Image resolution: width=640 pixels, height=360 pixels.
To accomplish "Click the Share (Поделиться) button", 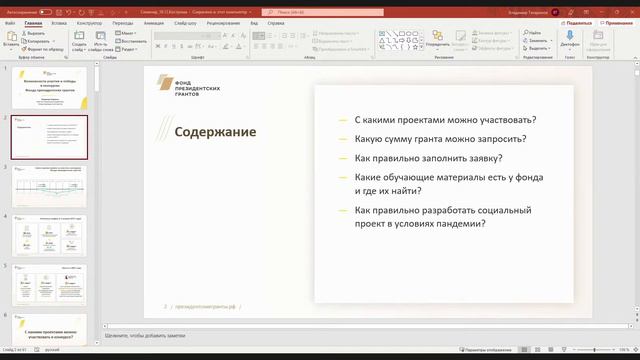I will pos(576,23).
